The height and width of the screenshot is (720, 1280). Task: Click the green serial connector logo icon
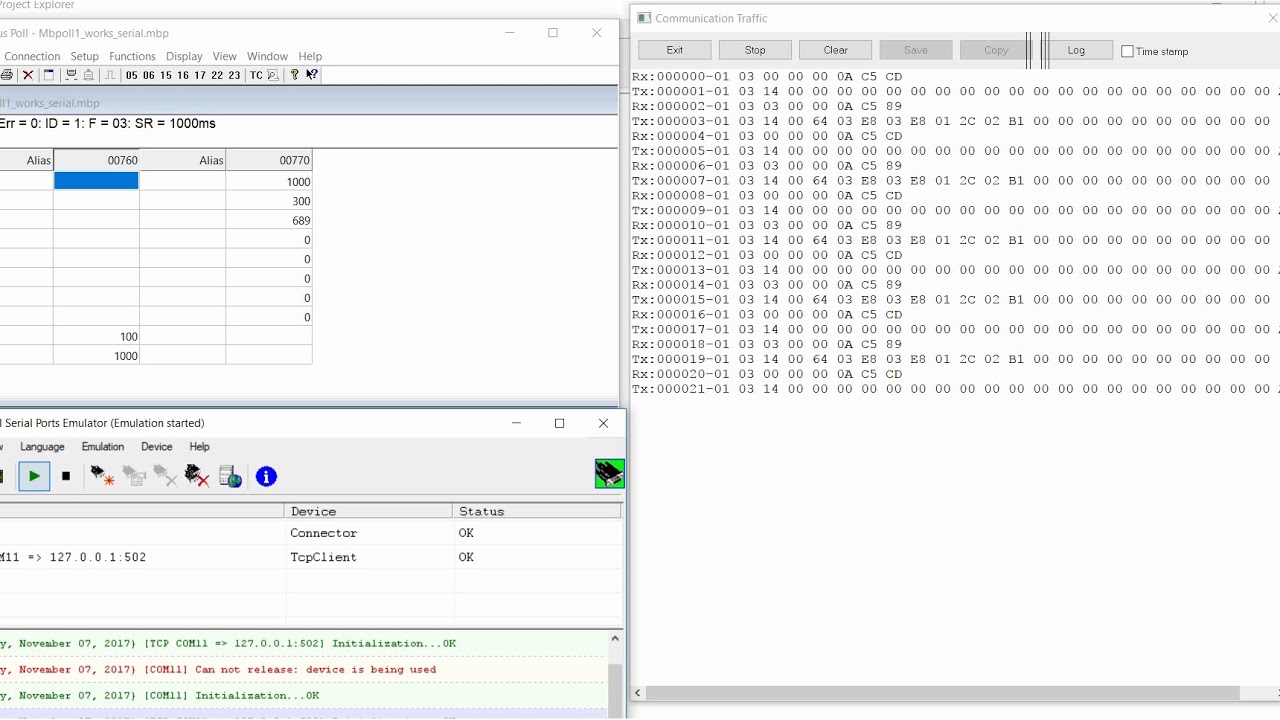[609, 473]
